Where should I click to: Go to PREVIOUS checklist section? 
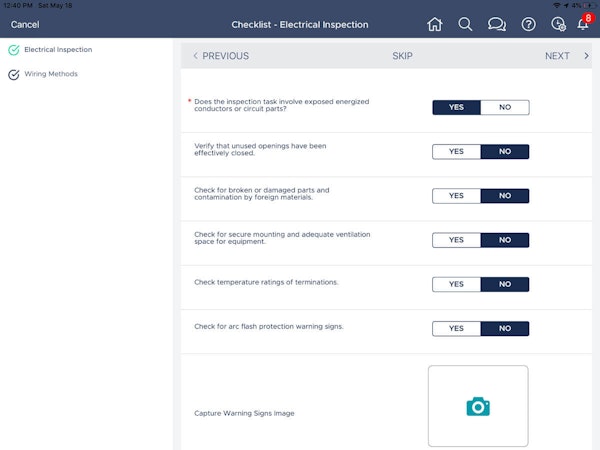[221, 56]
